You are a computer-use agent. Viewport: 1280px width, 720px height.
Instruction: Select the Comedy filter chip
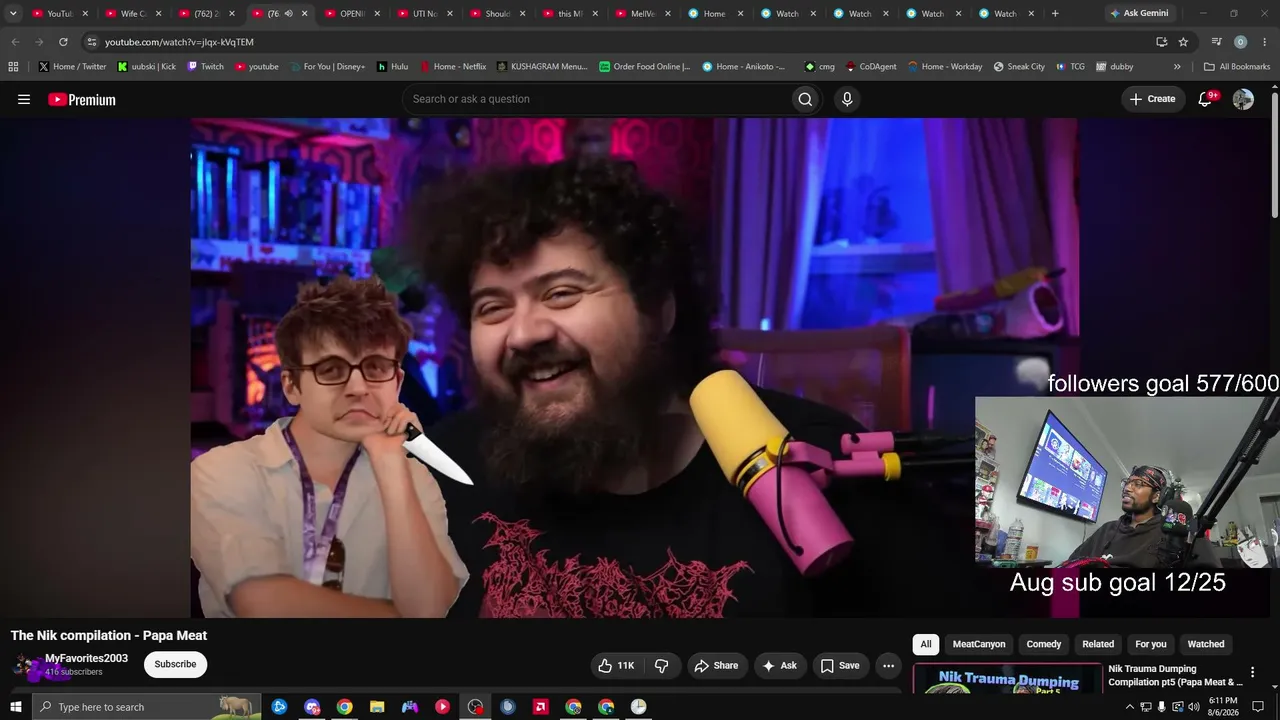point(1044,644)
